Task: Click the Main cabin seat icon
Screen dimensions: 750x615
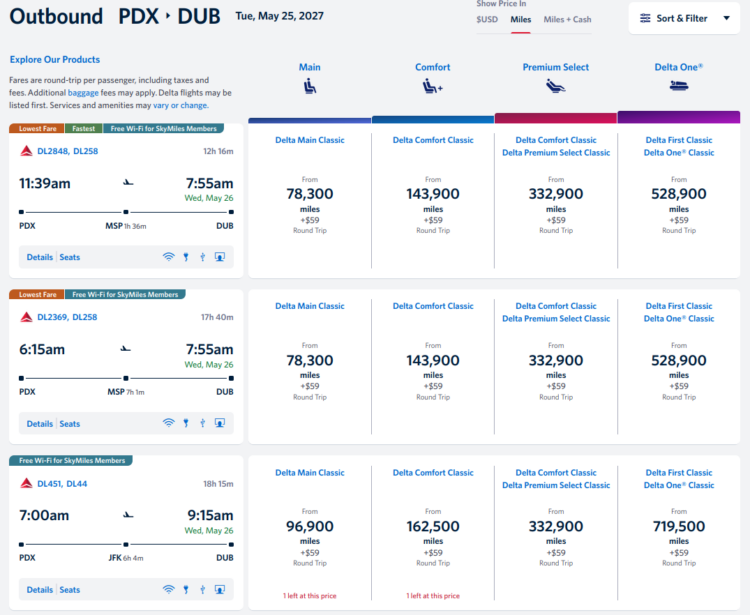Action: coord(309,87)
